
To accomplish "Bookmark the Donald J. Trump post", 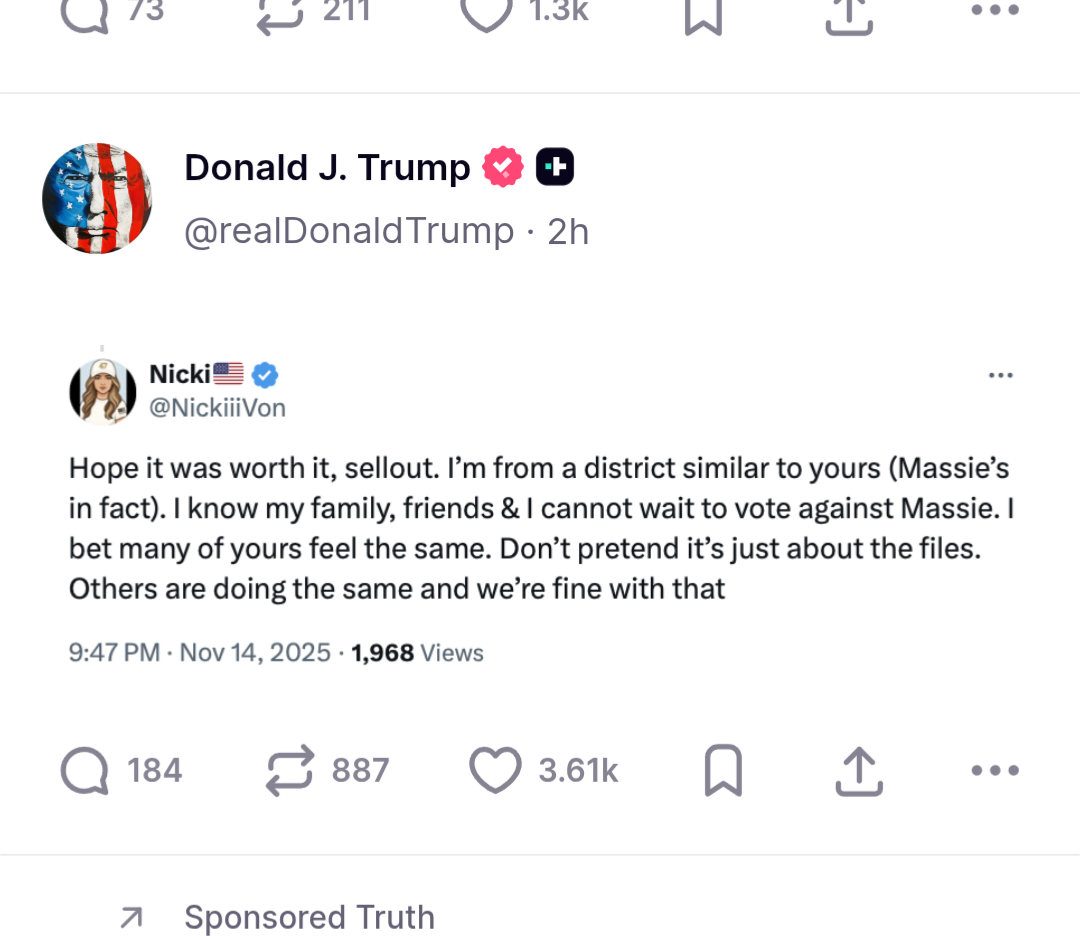I will coord(723,771).
